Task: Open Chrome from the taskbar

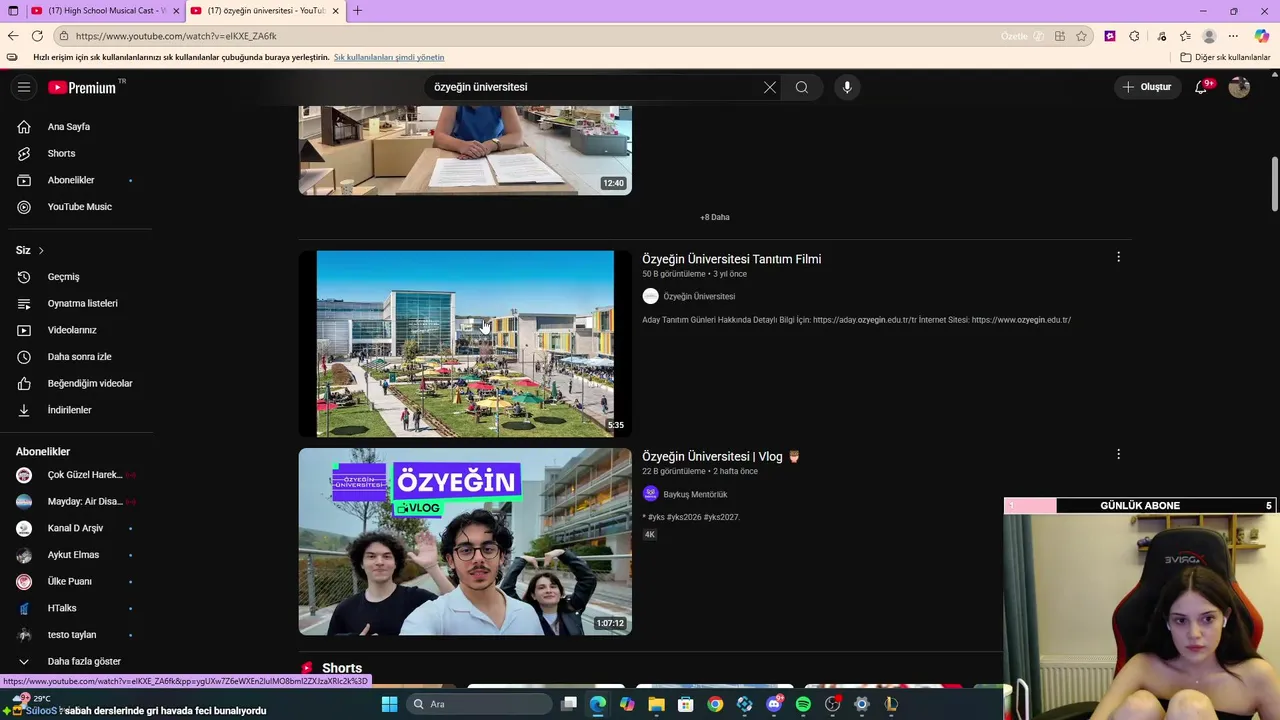Action: click(x=715, y=704)
